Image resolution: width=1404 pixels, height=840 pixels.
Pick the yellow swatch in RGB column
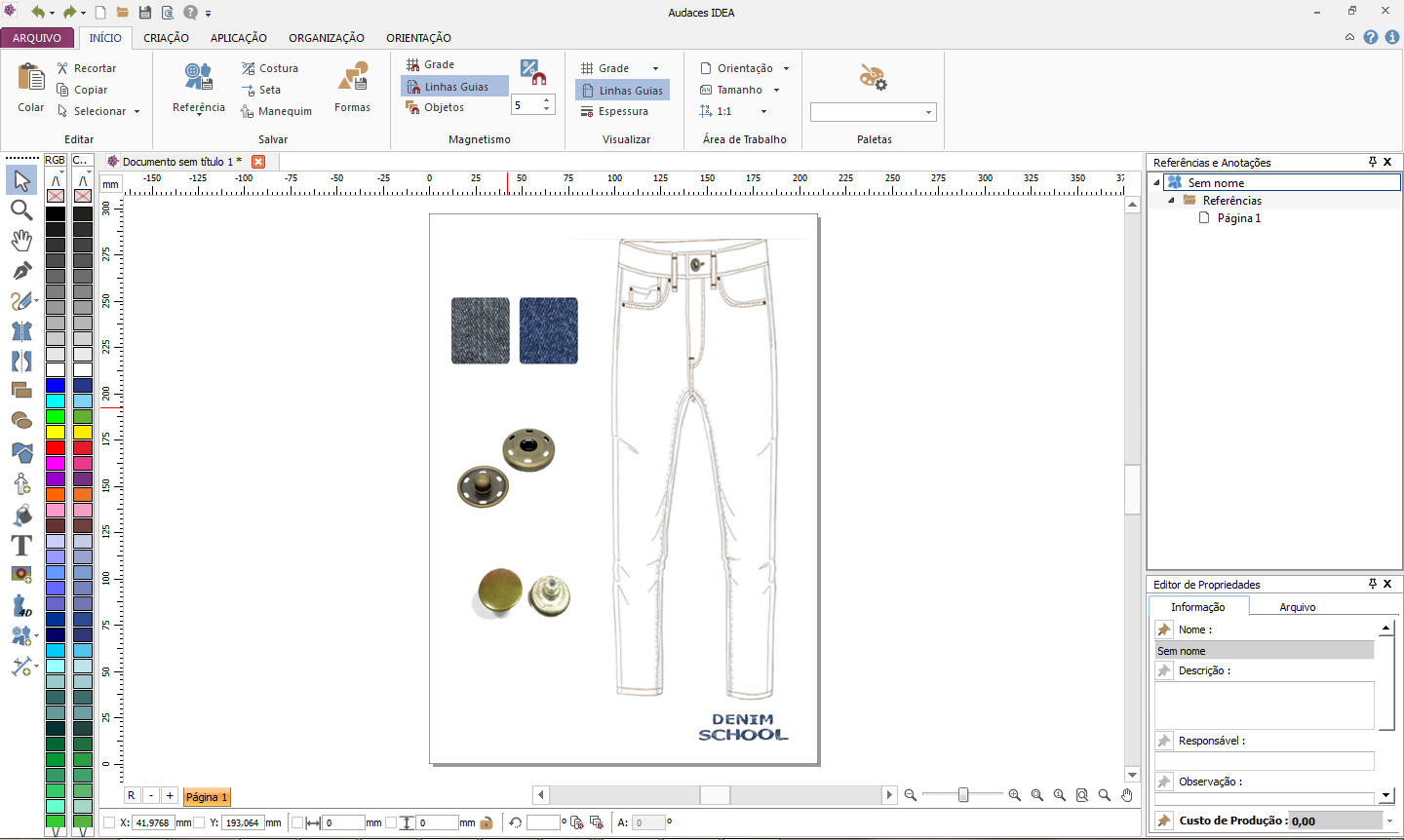pyautogui.click(x=56, y=432)
